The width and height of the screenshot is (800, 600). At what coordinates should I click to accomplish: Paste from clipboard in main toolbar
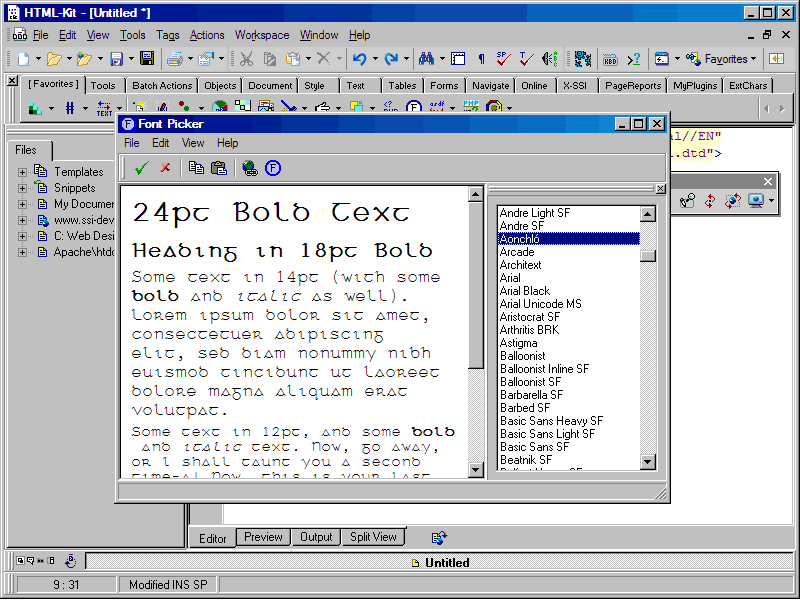point(293,59)
